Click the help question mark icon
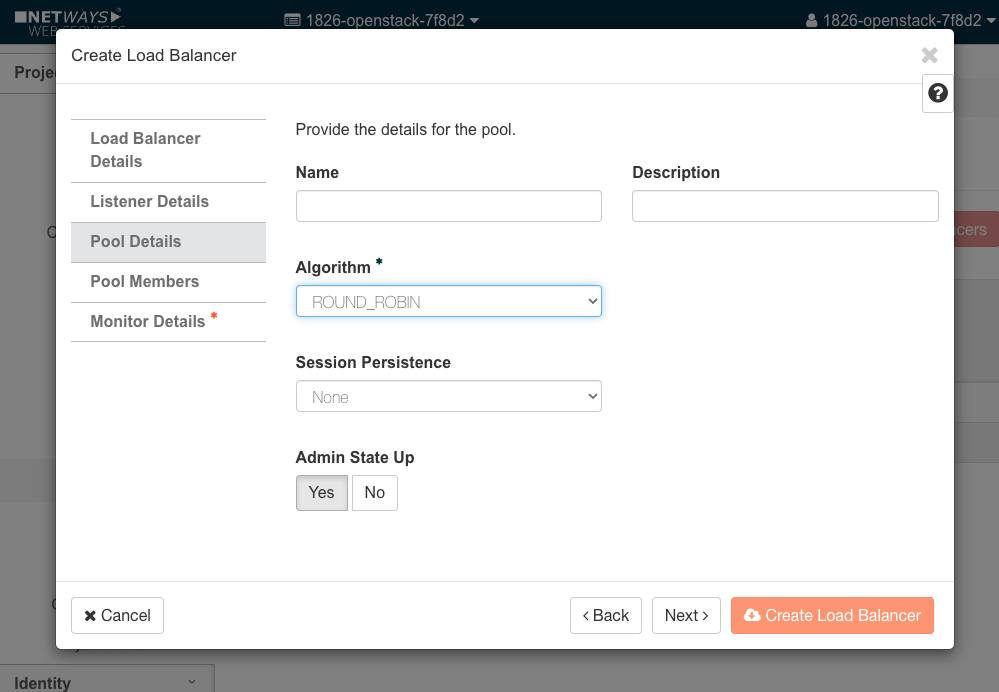 [937, 93]
